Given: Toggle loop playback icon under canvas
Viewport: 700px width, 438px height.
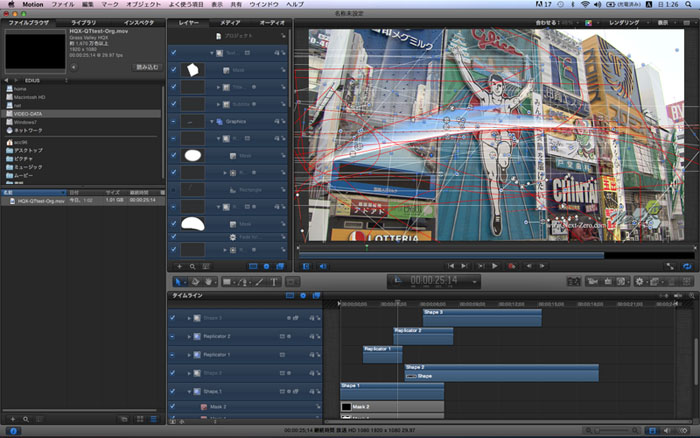Looking at the screenshot, I should coord(687,266).
